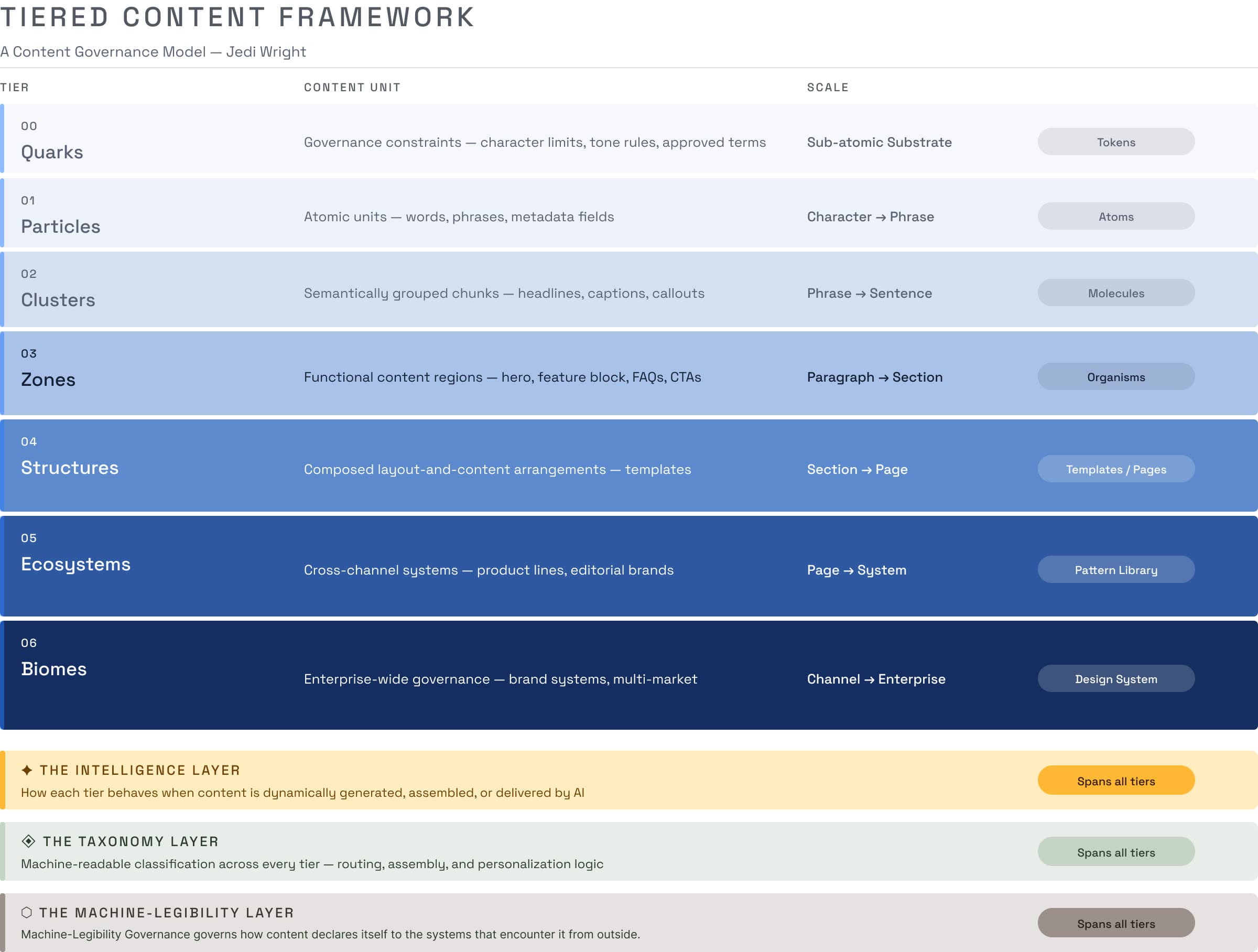Click the Composed layout-and-content arrangements description
The width and height of the screenshot is (1258, 952).
point(497,469)
